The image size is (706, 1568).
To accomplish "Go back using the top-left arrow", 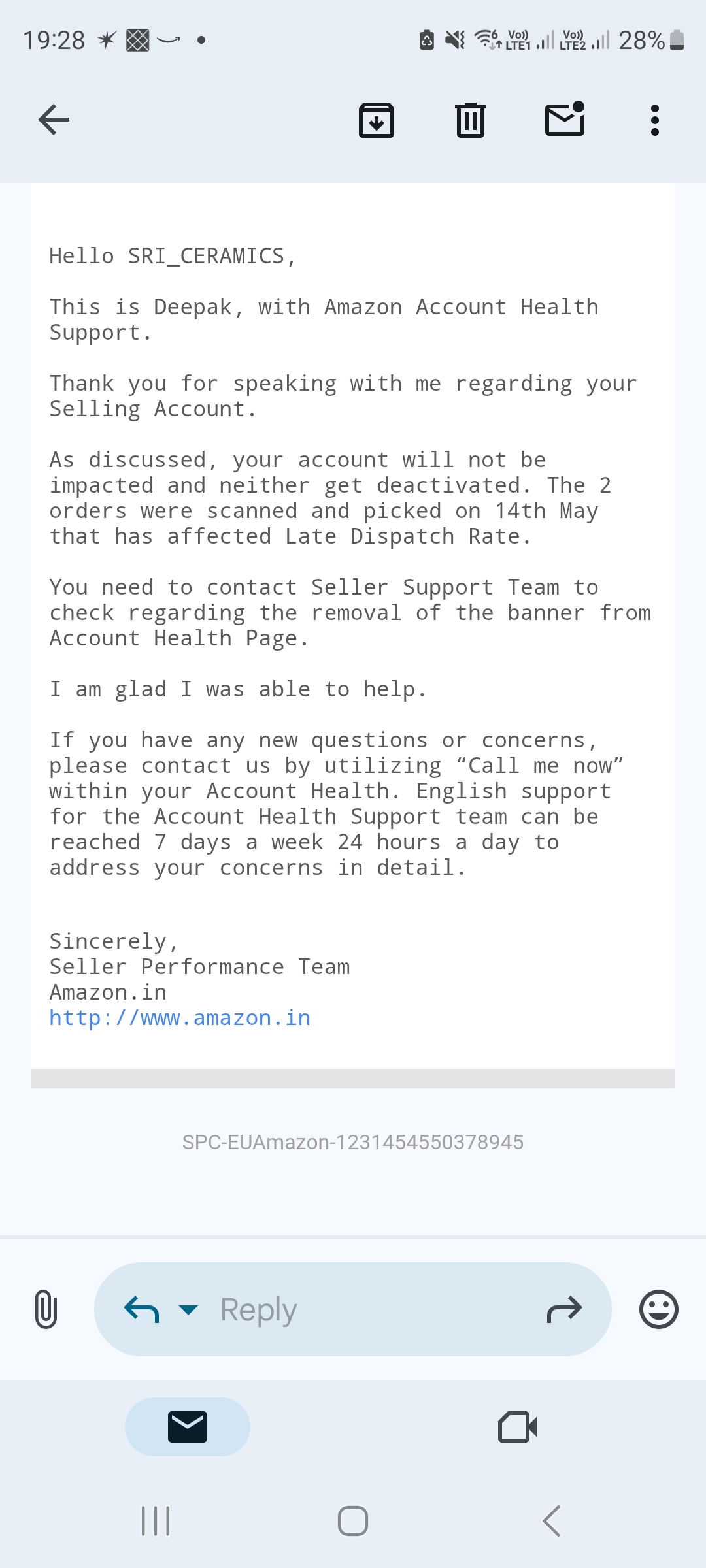I will (x=54, y=120).
